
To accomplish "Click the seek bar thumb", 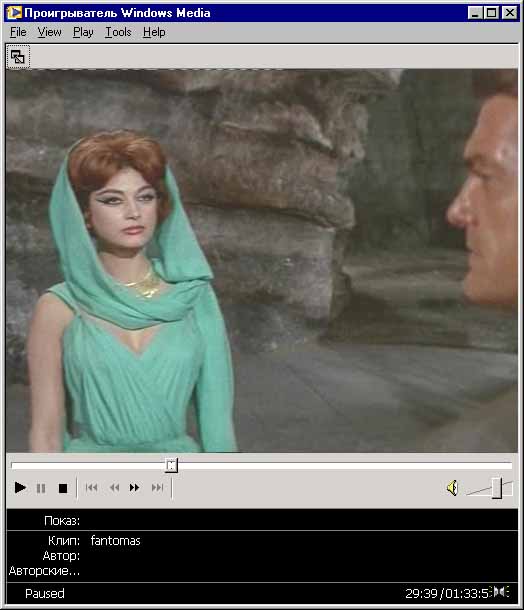I will pos(171,465).
